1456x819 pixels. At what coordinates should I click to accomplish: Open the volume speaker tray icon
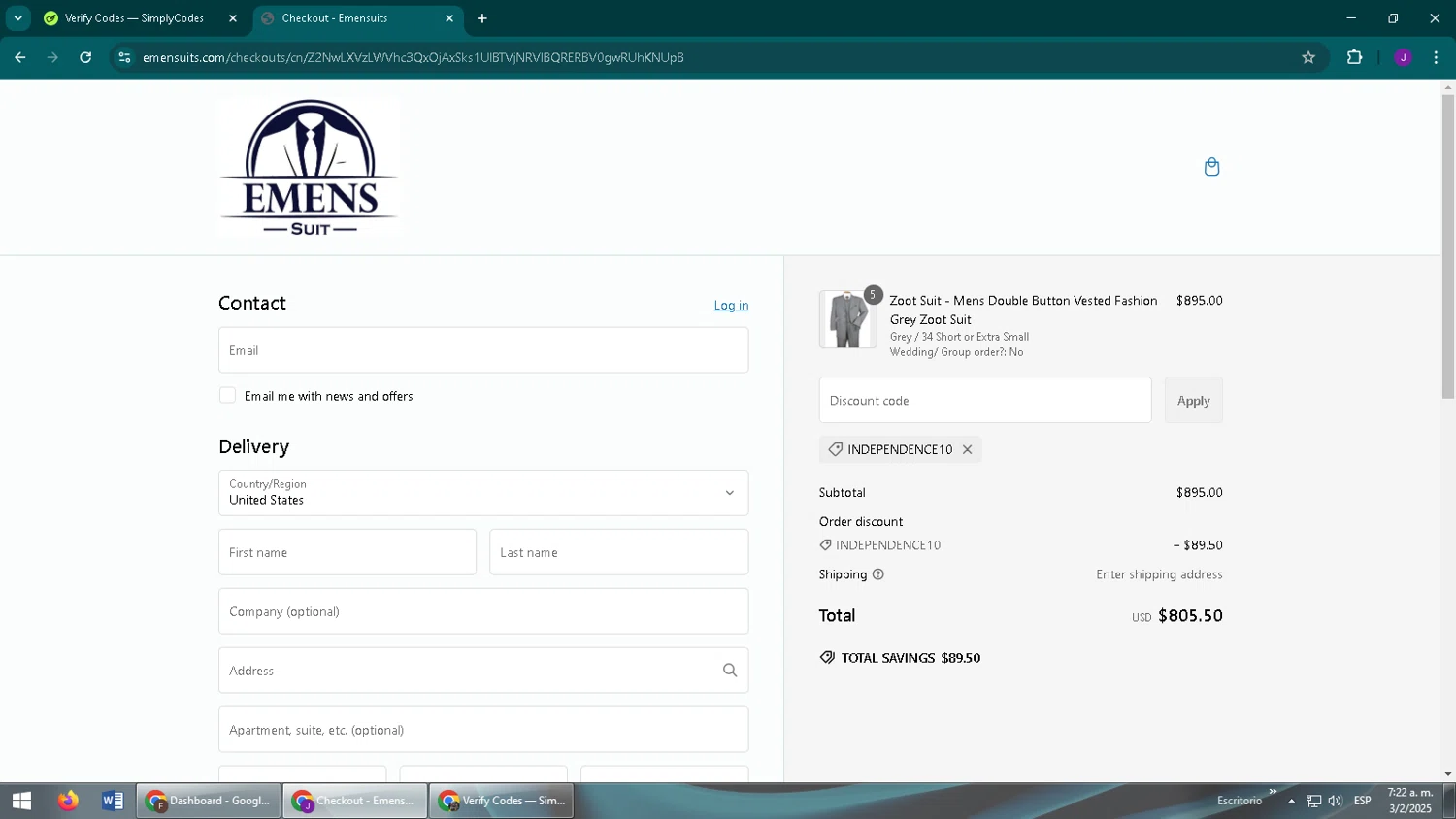[x=1335, y=801]
